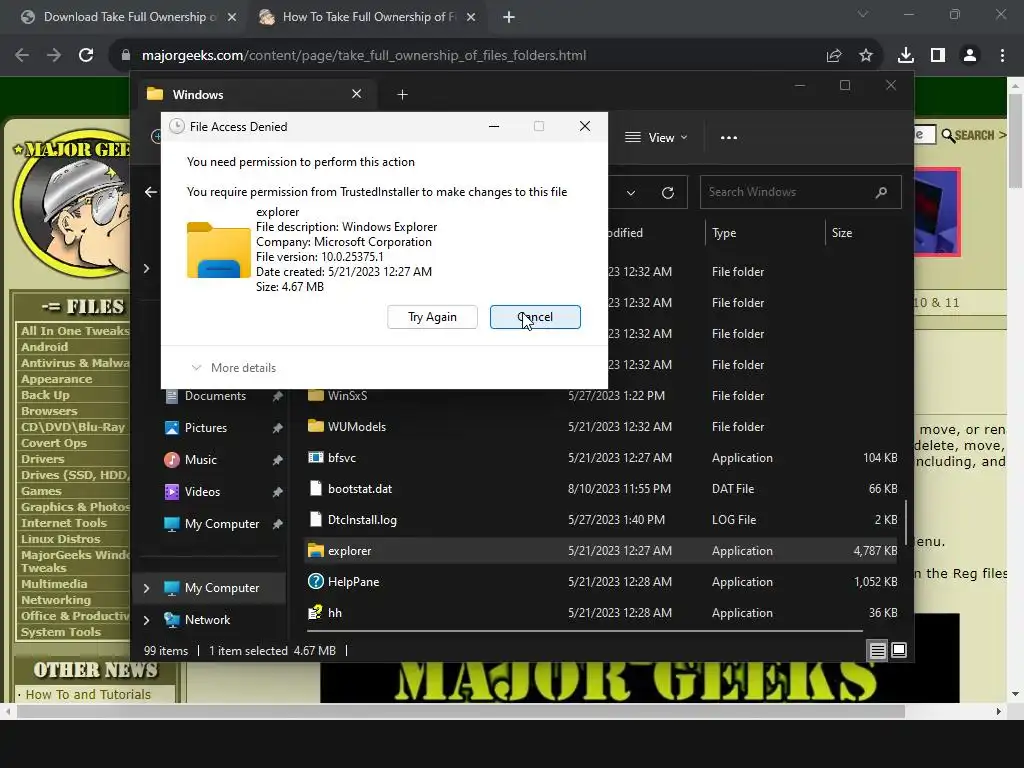Click the Chrome address bar URL
1024x768 pixels.
(364, 56)
